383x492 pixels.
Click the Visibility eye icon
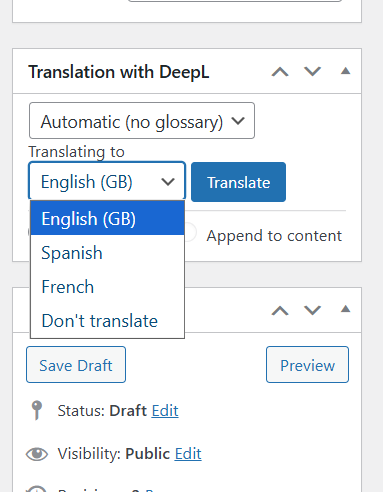37,454
